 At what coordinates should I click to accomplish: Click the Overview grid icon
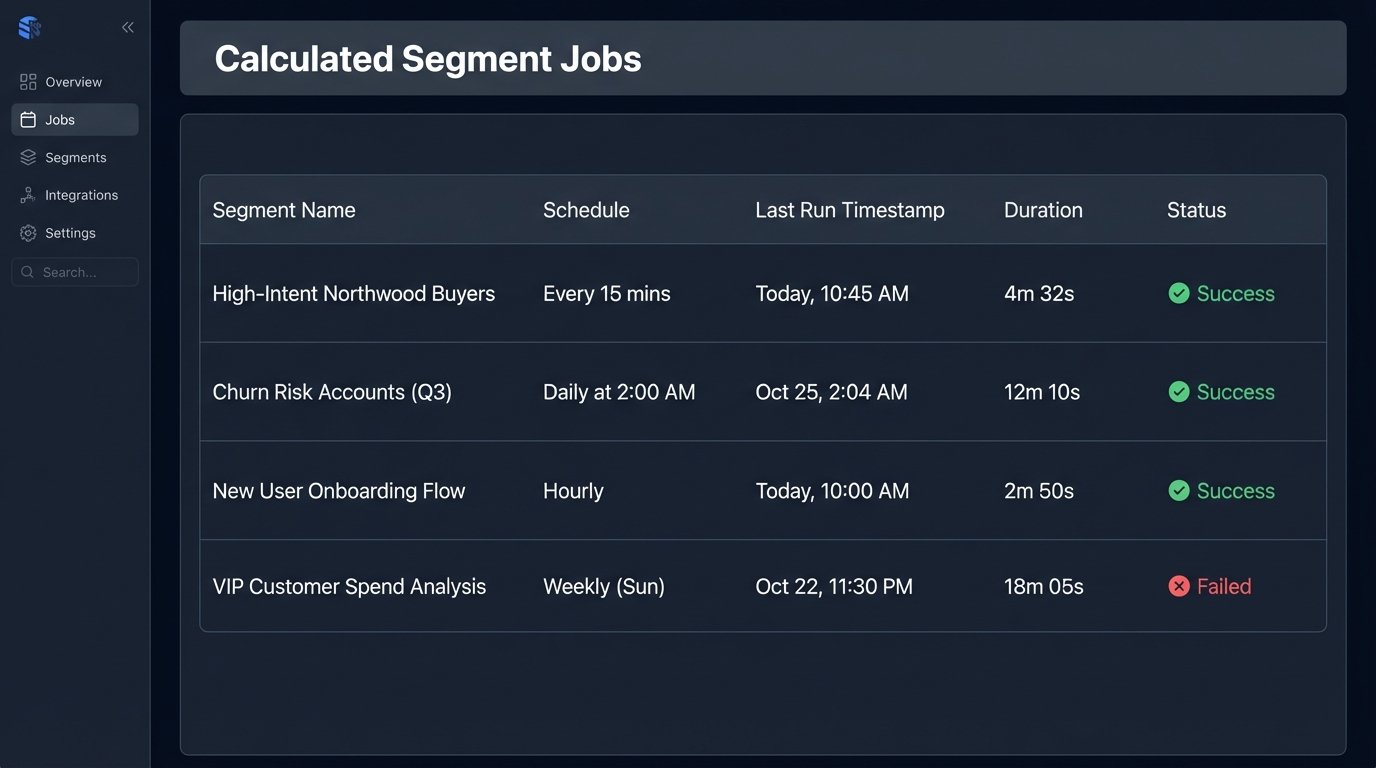tap(28, 82)
